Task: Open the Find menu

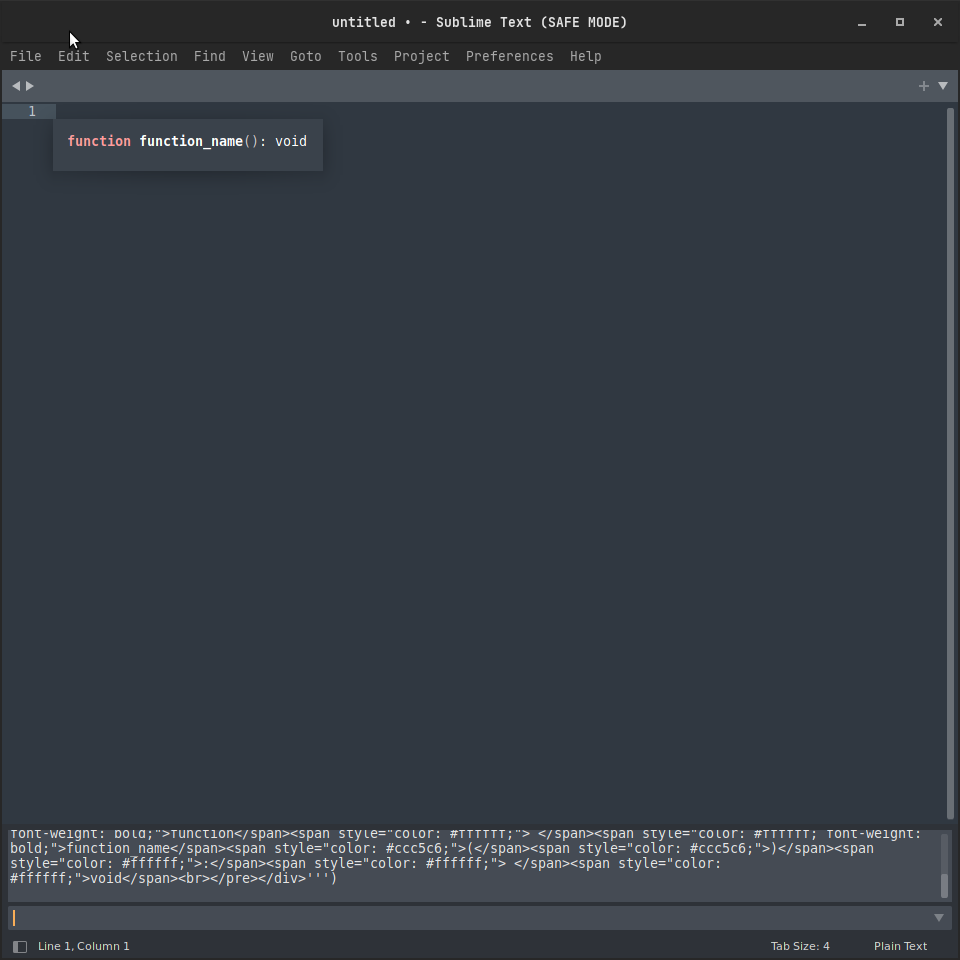Action: click(x=209, y=56)
